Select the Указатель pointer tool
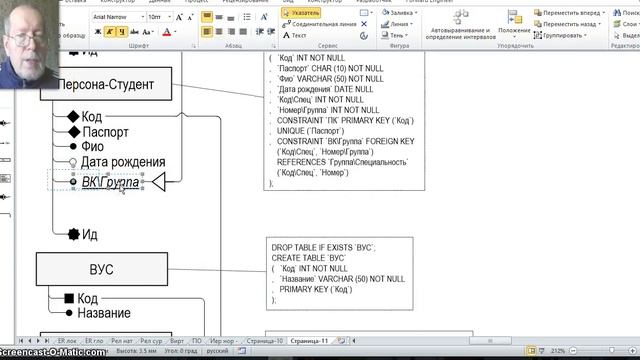Screen dimensions: 640x360 (301, 13)
